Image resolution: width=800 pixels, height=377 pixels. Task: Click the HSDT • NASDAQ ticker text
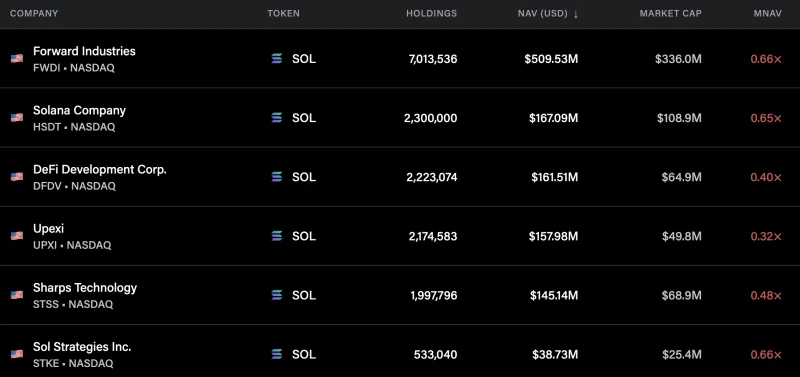(x=74, y=127)
